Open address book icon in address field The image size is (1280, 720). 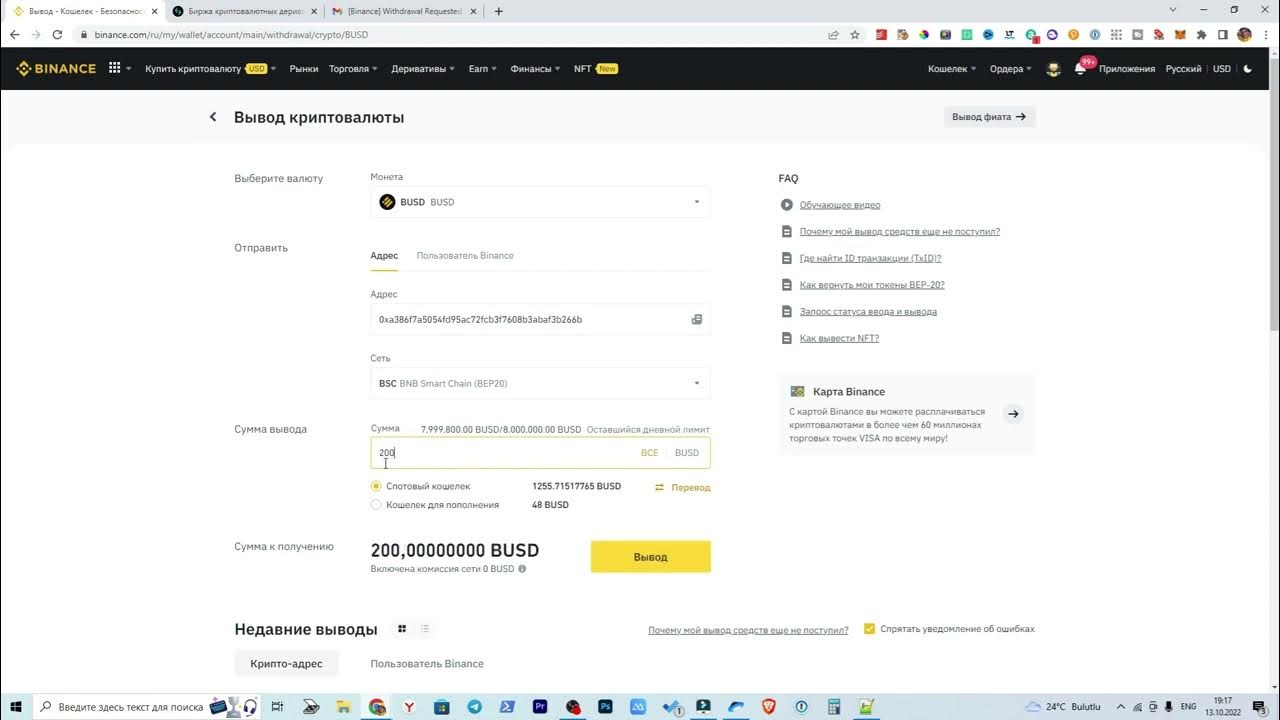pyautogui.click(x=697, y=320)
